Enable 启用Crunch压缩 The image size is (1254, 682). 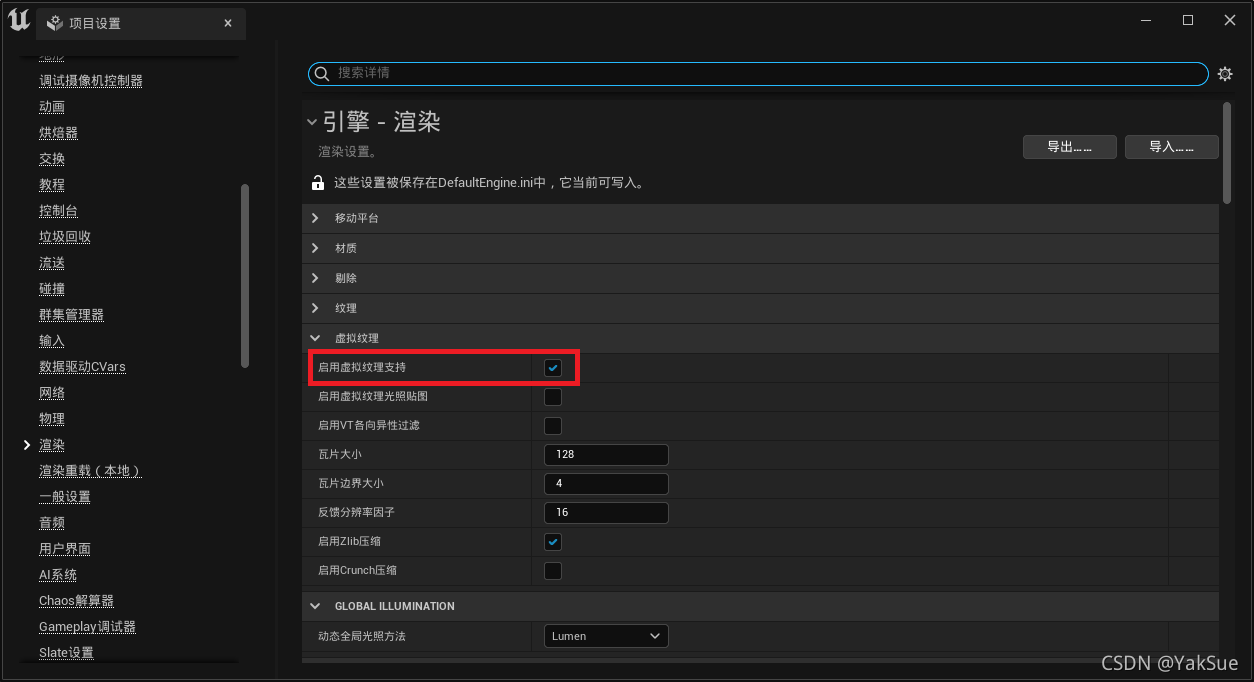click(553, 570)
